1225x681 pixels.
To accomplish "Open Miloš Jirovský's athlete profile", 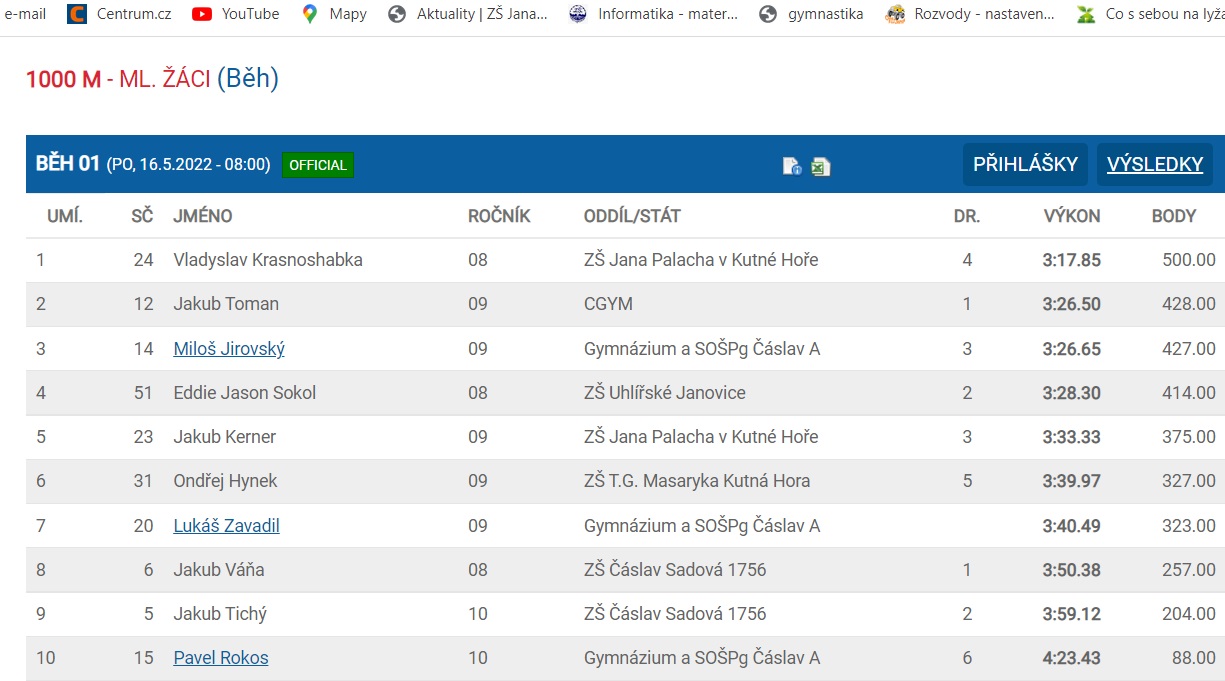I will click(x=229, y=349).
